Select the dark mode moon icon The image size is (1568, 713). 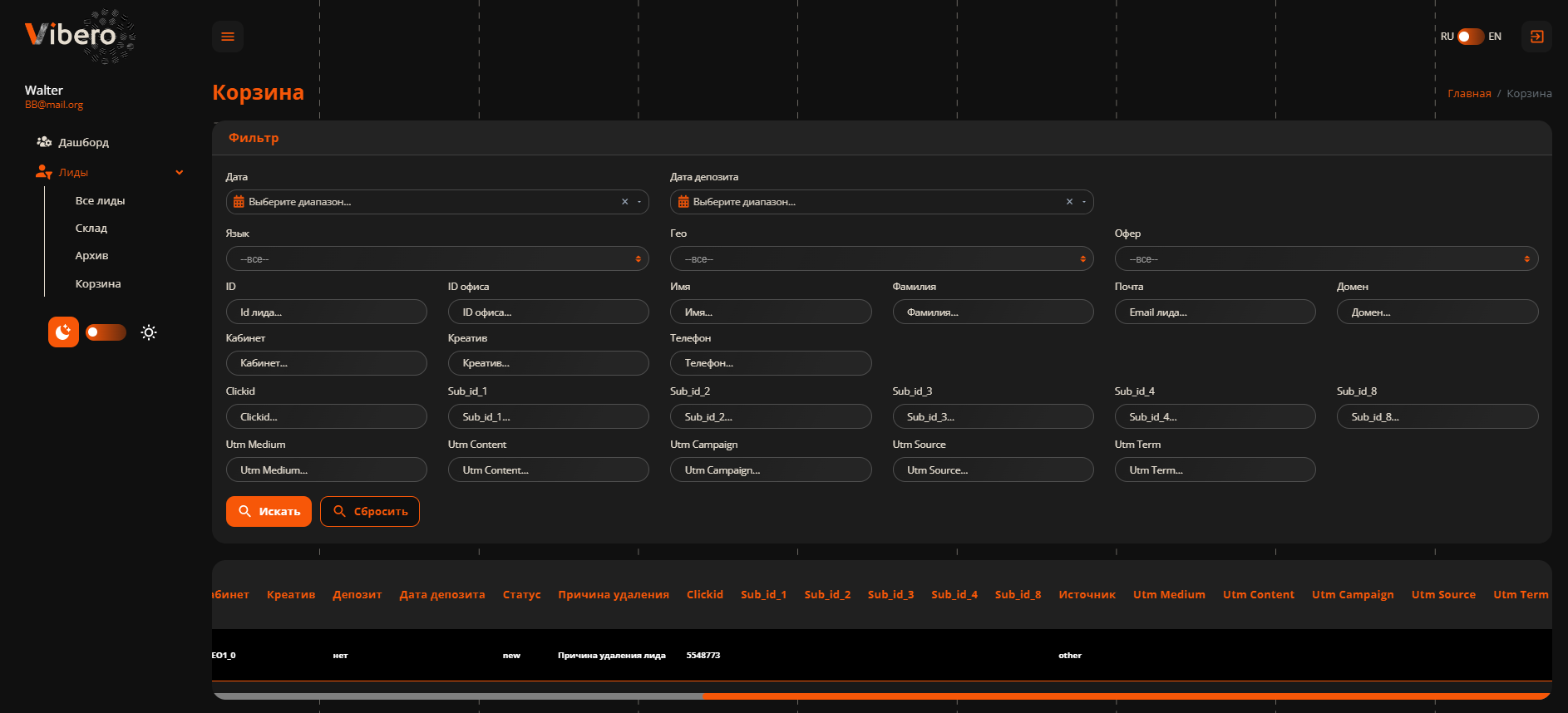click(x=63, y=332)
